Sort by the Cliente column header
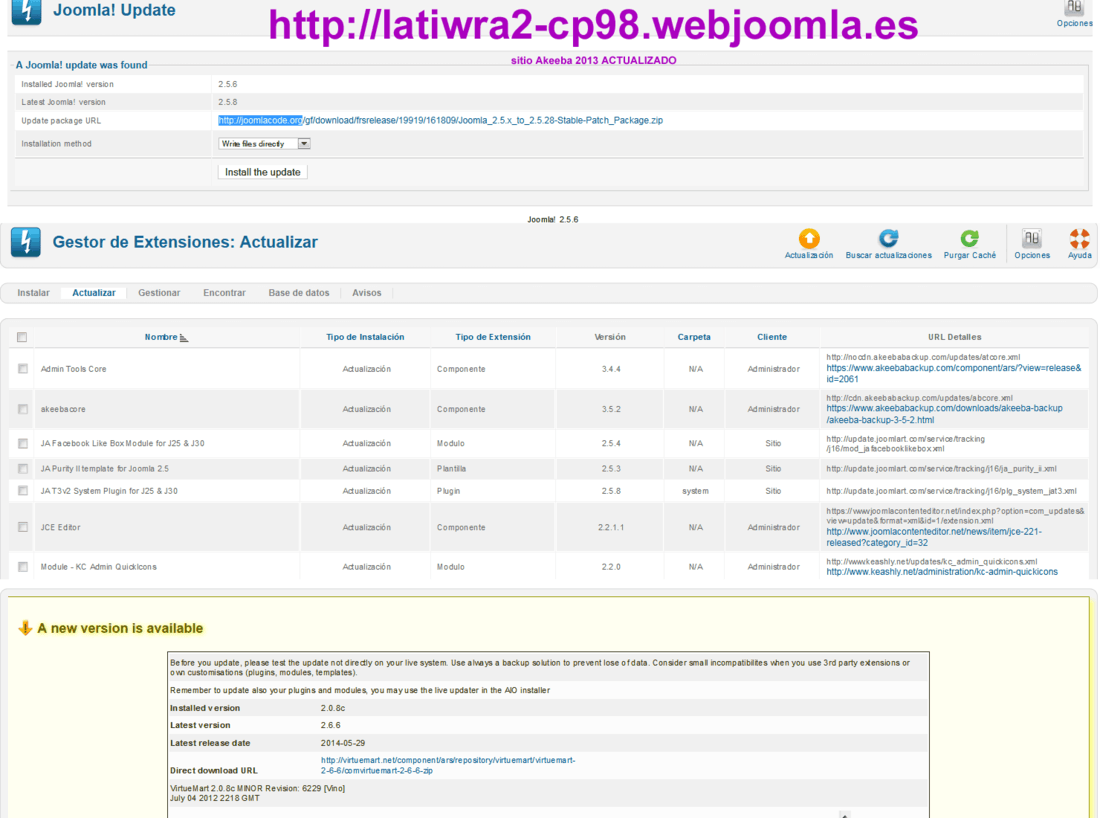This screenshot has width=1100, height=818. coord(772,337)
